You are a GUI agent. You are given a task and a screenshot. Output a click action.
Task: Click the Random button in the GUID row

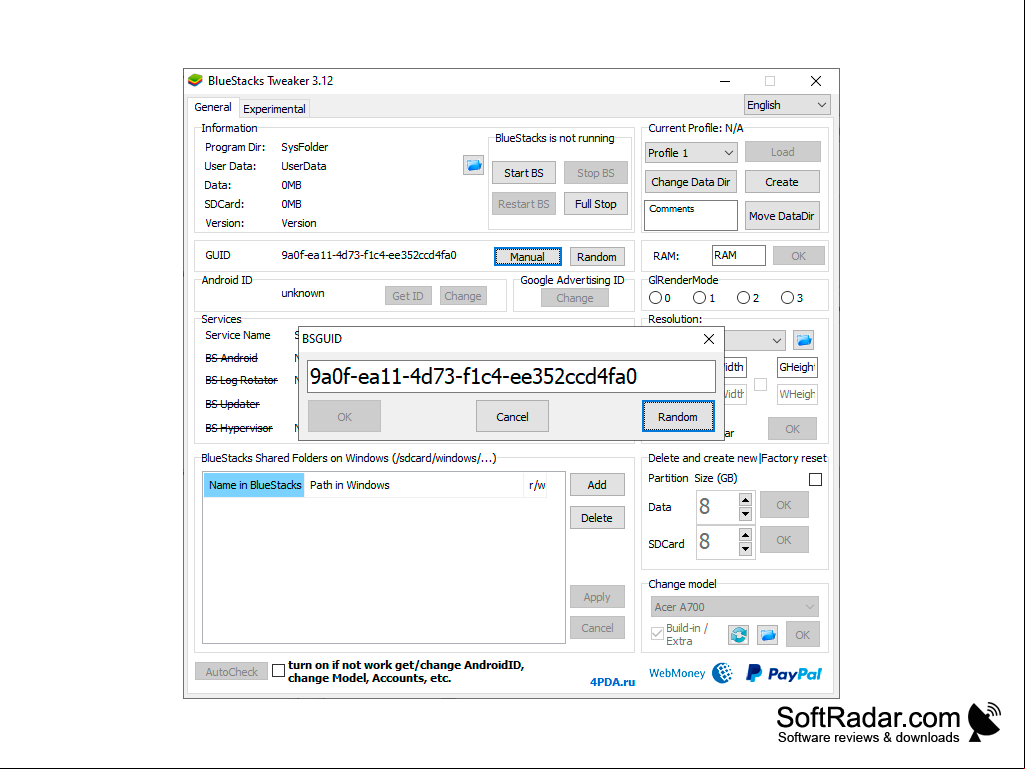pyautogui.click(x=597, y=256)
